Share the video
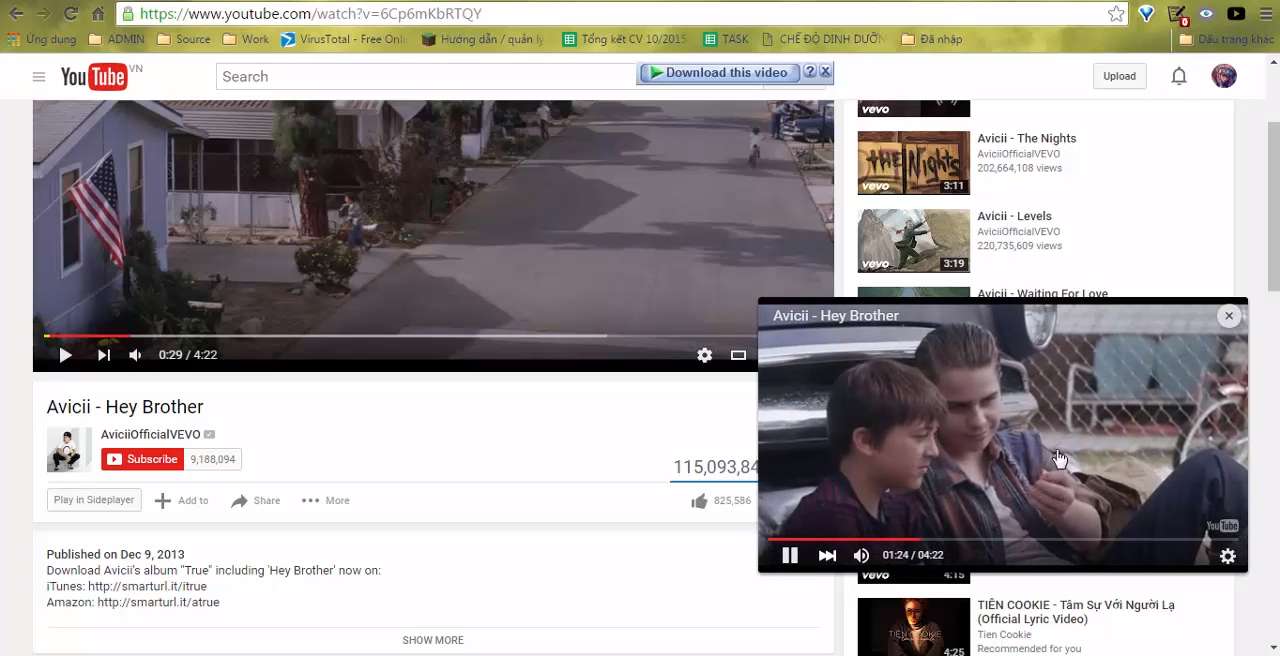The image size is (1280, 656). pyautogui.click(x=256, y=500)
